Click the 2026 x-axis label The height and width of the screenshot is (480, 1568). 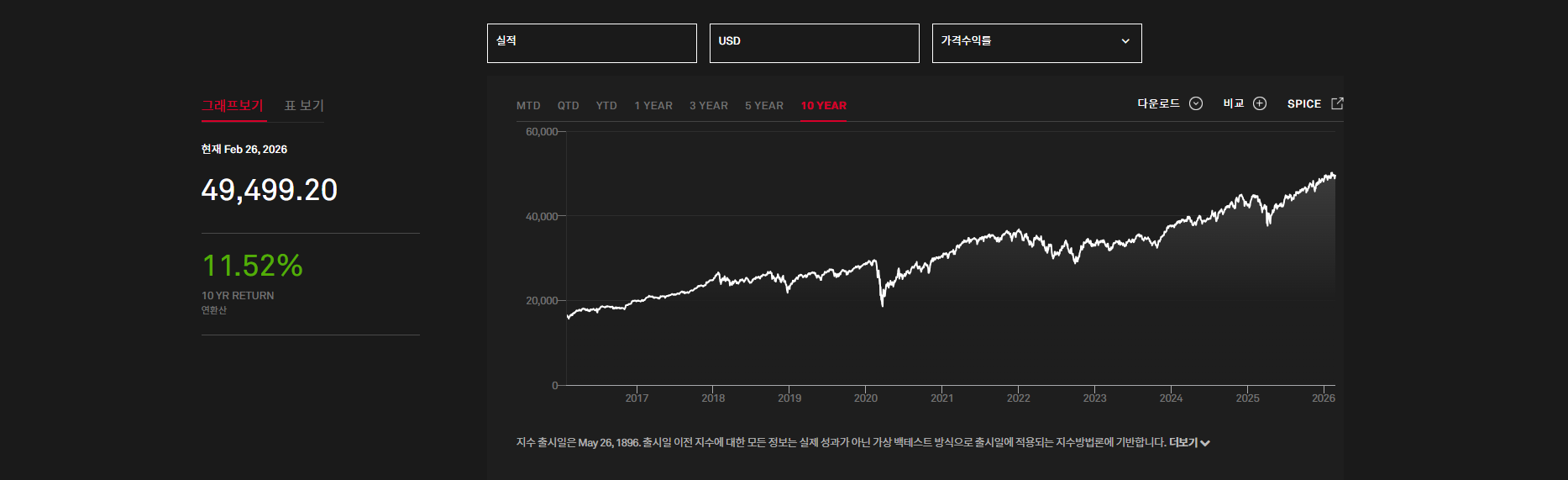pos(1324,398)
